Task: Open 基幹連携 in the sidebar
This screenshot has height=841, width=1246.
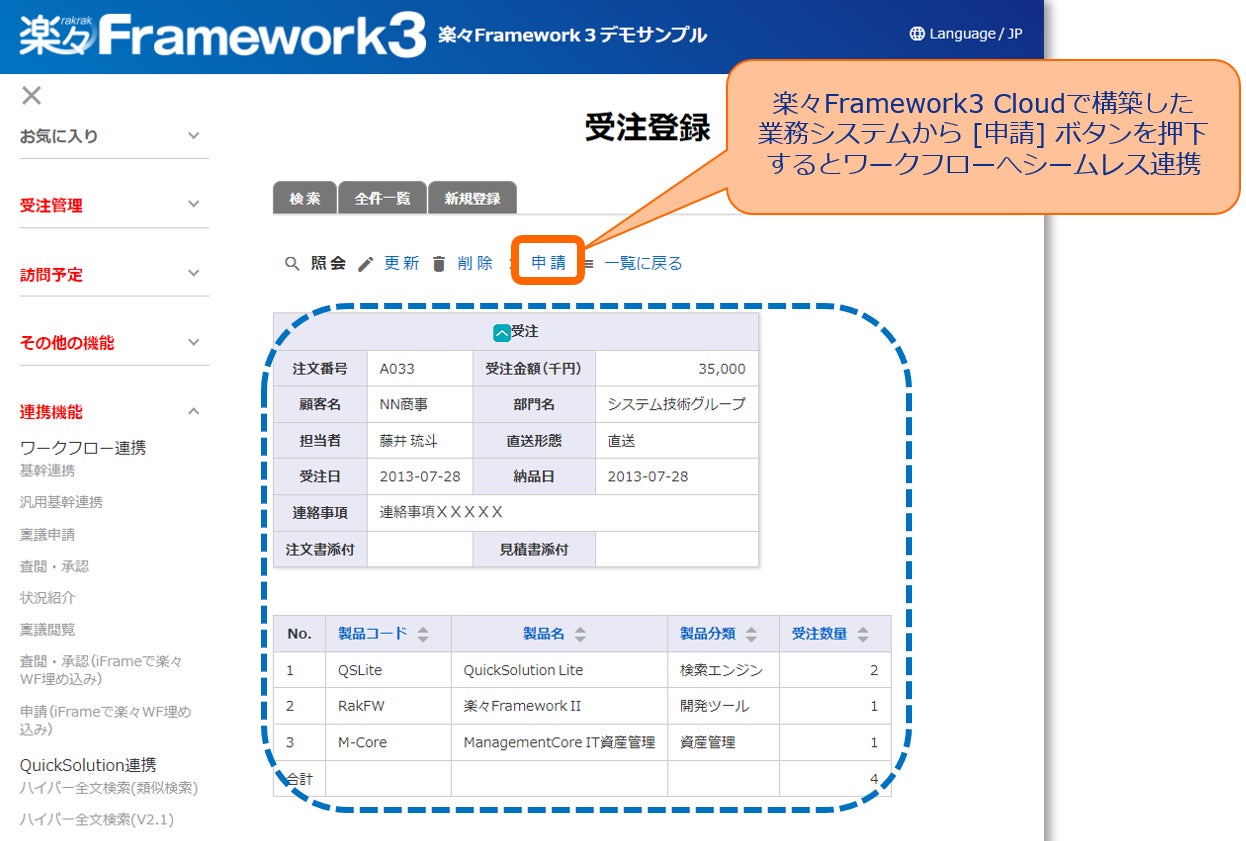Action: 47,470
